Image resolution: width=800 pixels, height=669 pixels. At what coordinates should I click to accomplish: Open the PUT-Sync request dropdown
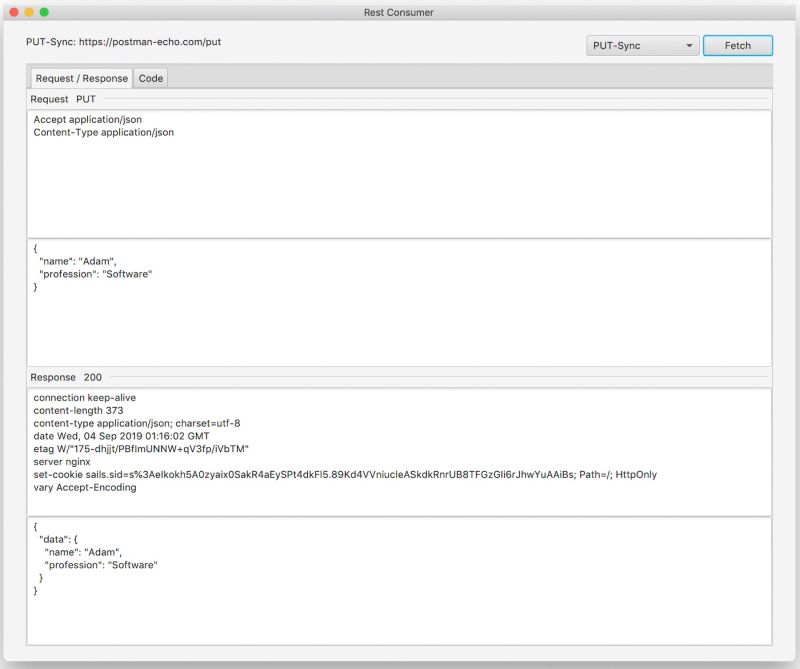641,45
